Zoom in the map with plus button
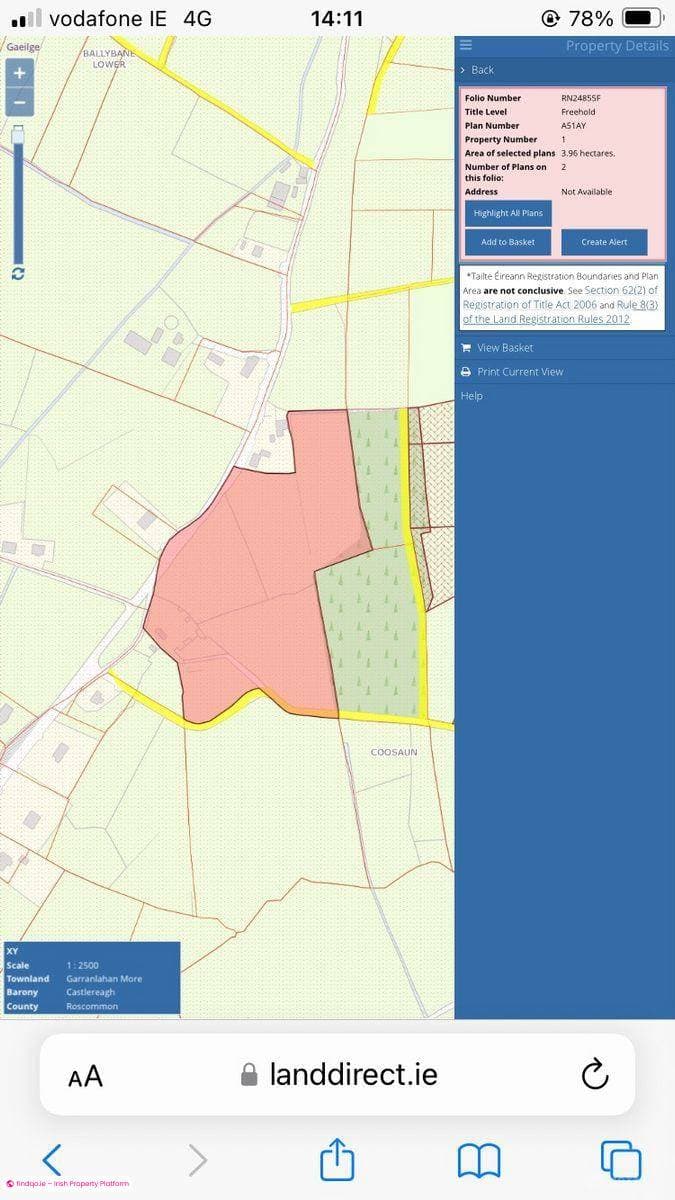Screen dimensions: 675x1200 (19, 73)
